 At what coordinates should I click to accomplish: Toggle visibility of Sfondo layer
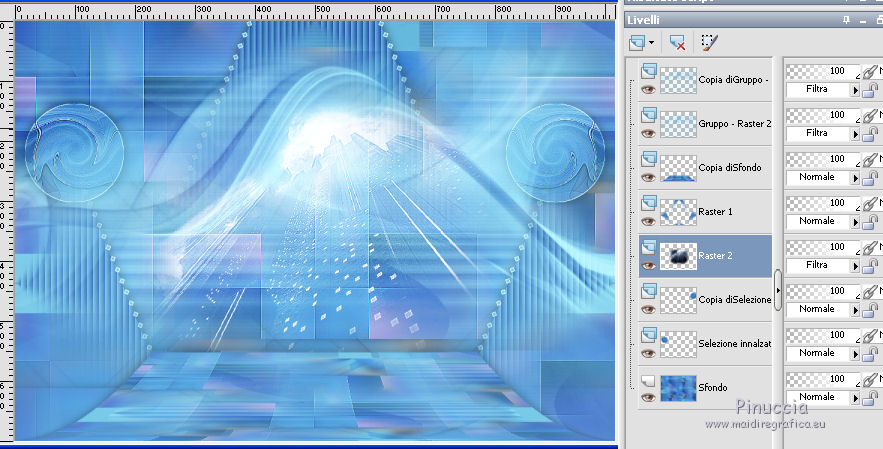click(649, 397)
